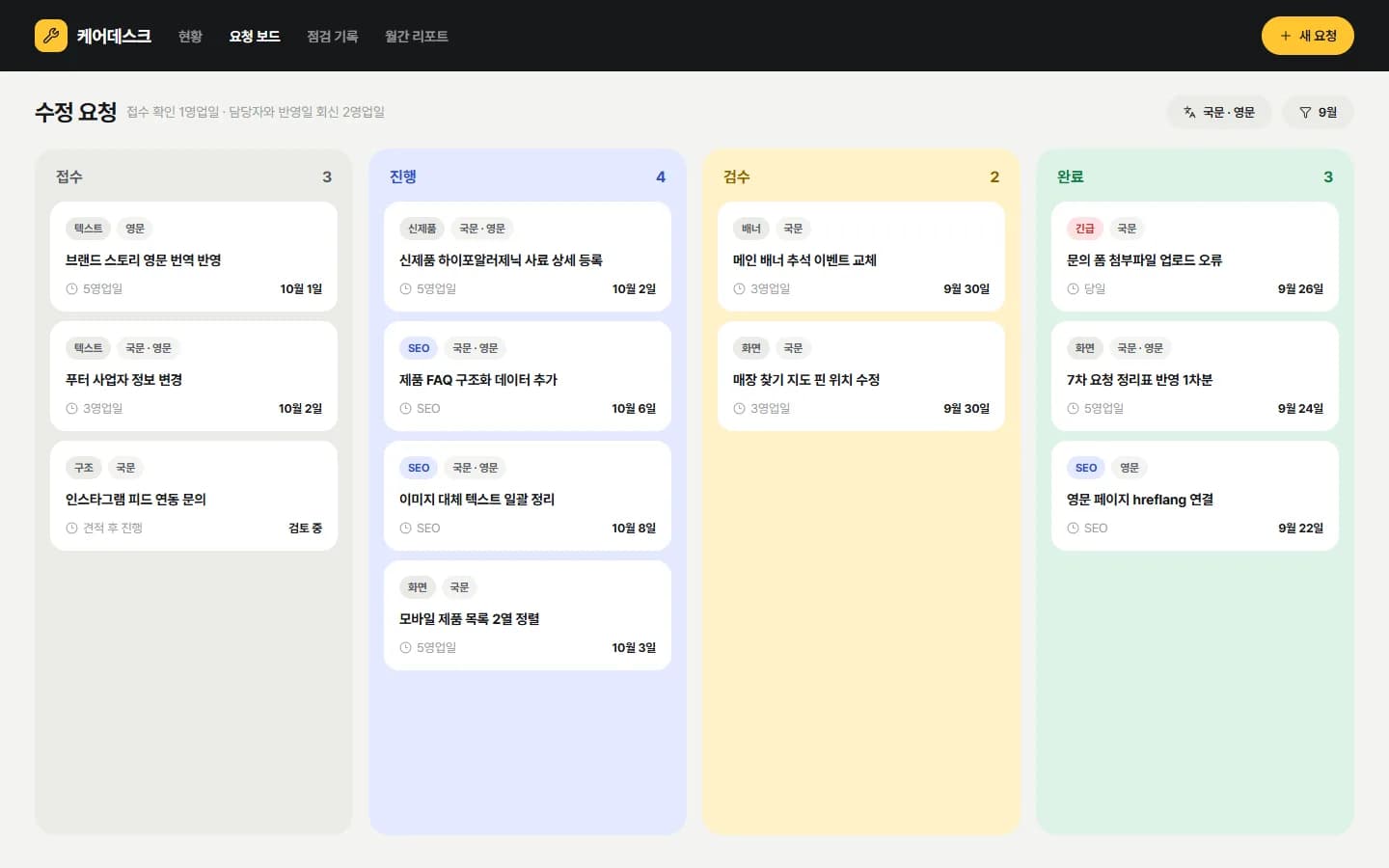Switch to the 요청 보드 tab
Viewport: 1389px width, 868px height.
point(255,36)
